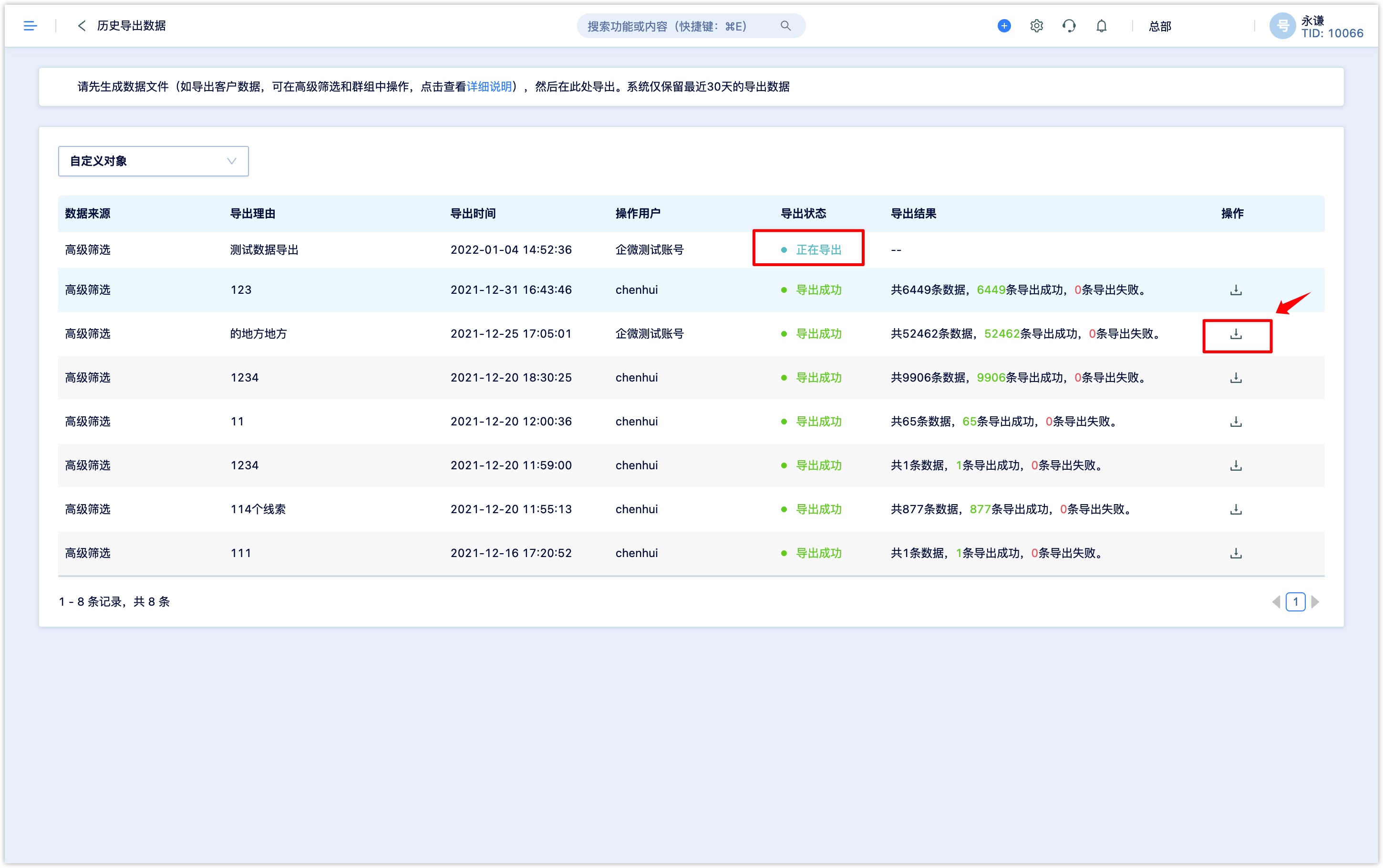Download the 9906-record export file
Viewport: 1383px width, 868px height.
[1236, 378]
